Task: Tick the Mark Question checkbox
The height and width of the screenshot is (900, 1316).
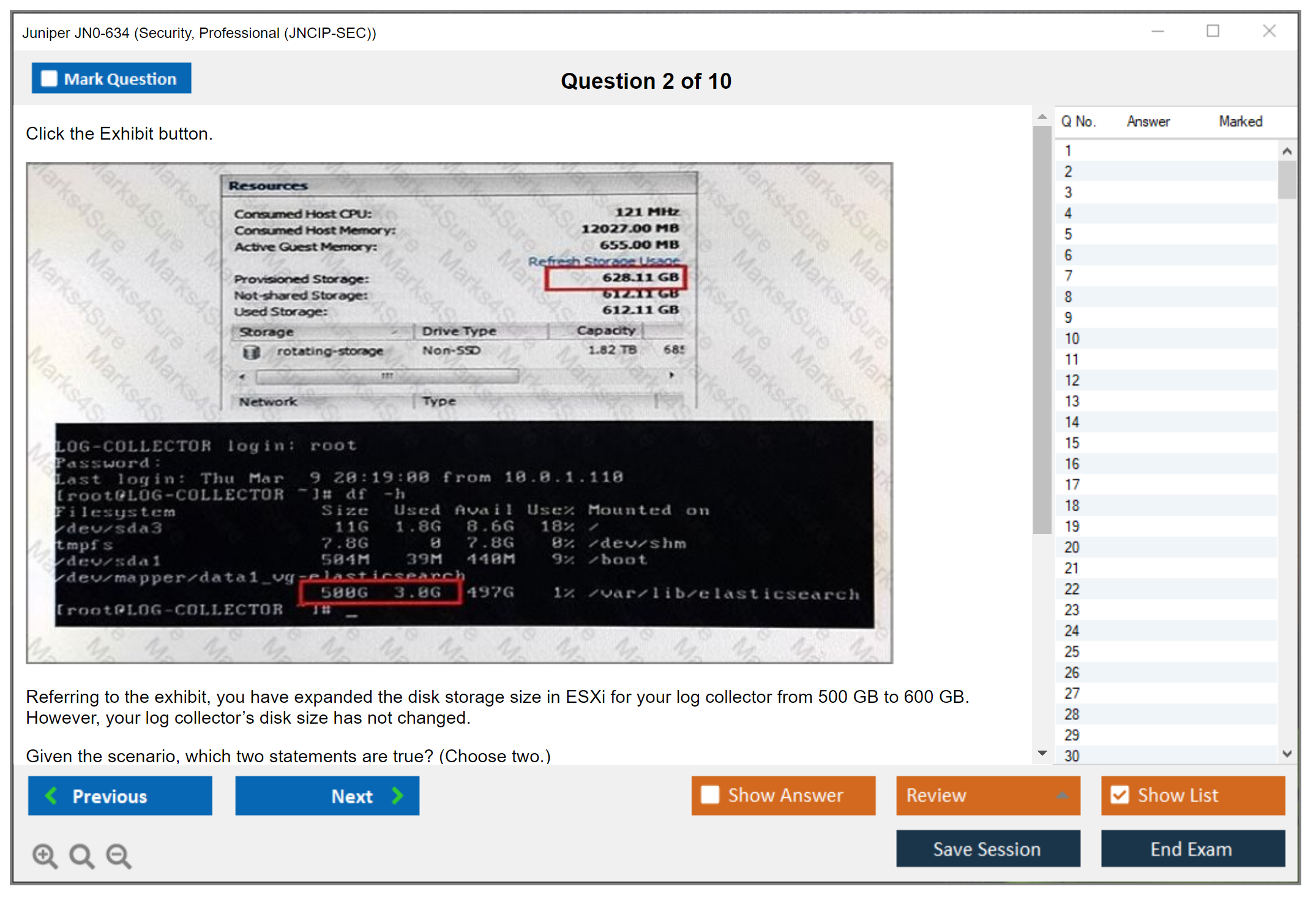Action: click(x=49, y=79)
